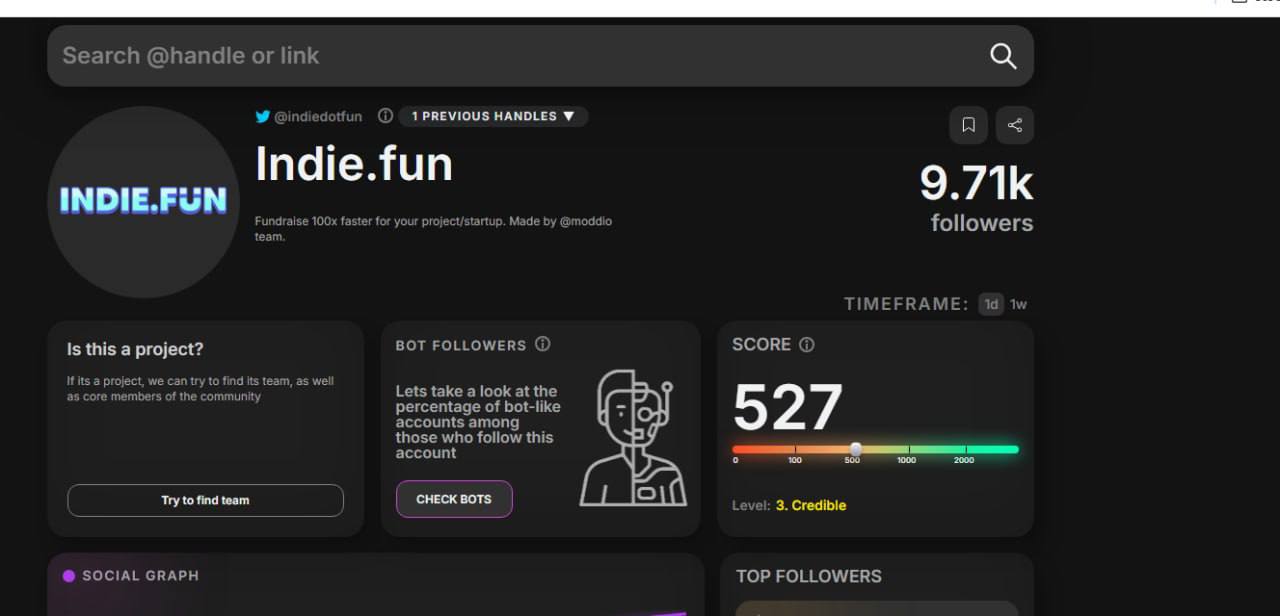Click the Level 3. Credible label
This screenshot has width=1280, height=616.
(789, 505)
